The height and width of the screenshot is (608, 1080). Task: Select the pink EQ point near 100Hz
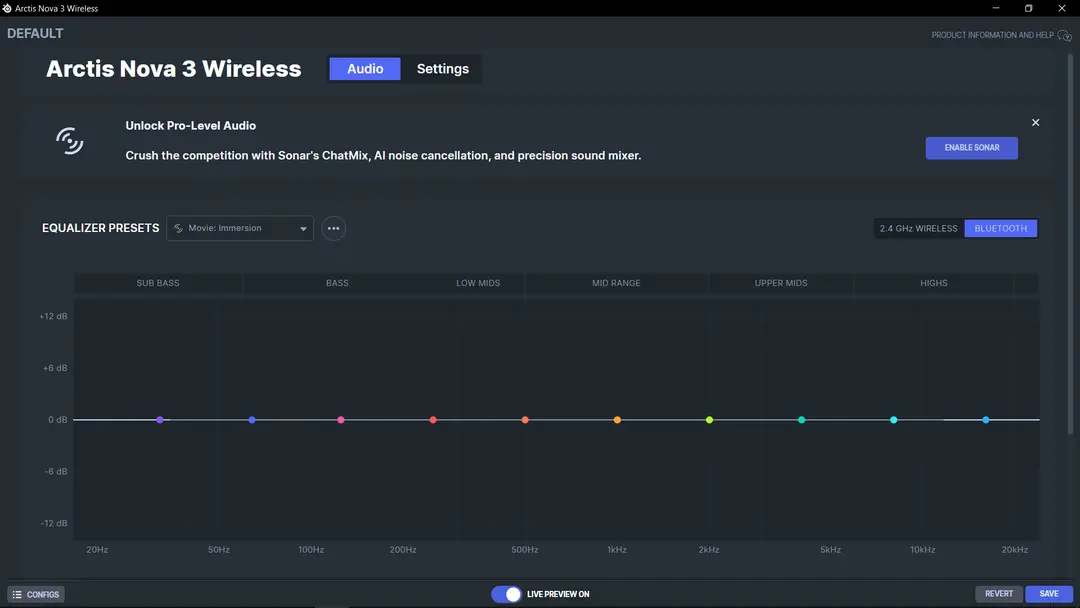click(341, 420)
